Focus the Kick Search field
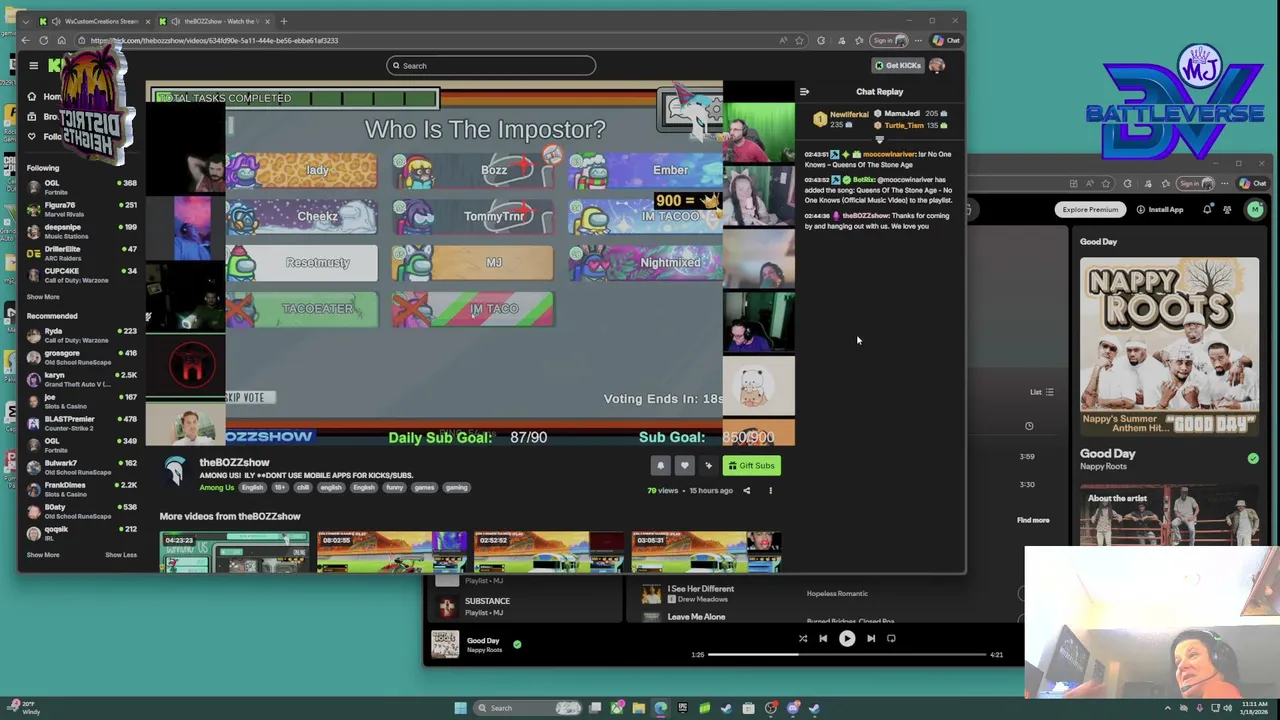This screenshot has width=1280, height=720. 491,66
